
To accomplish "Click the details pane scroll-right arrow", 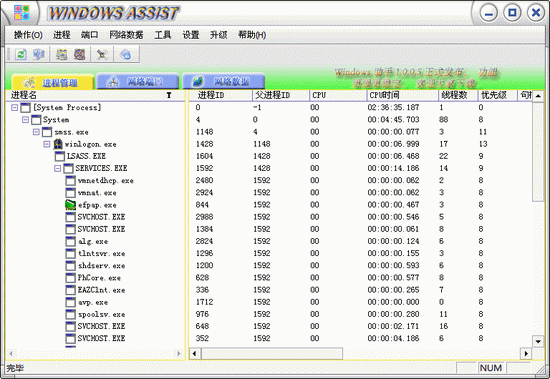I will (526, 353).
